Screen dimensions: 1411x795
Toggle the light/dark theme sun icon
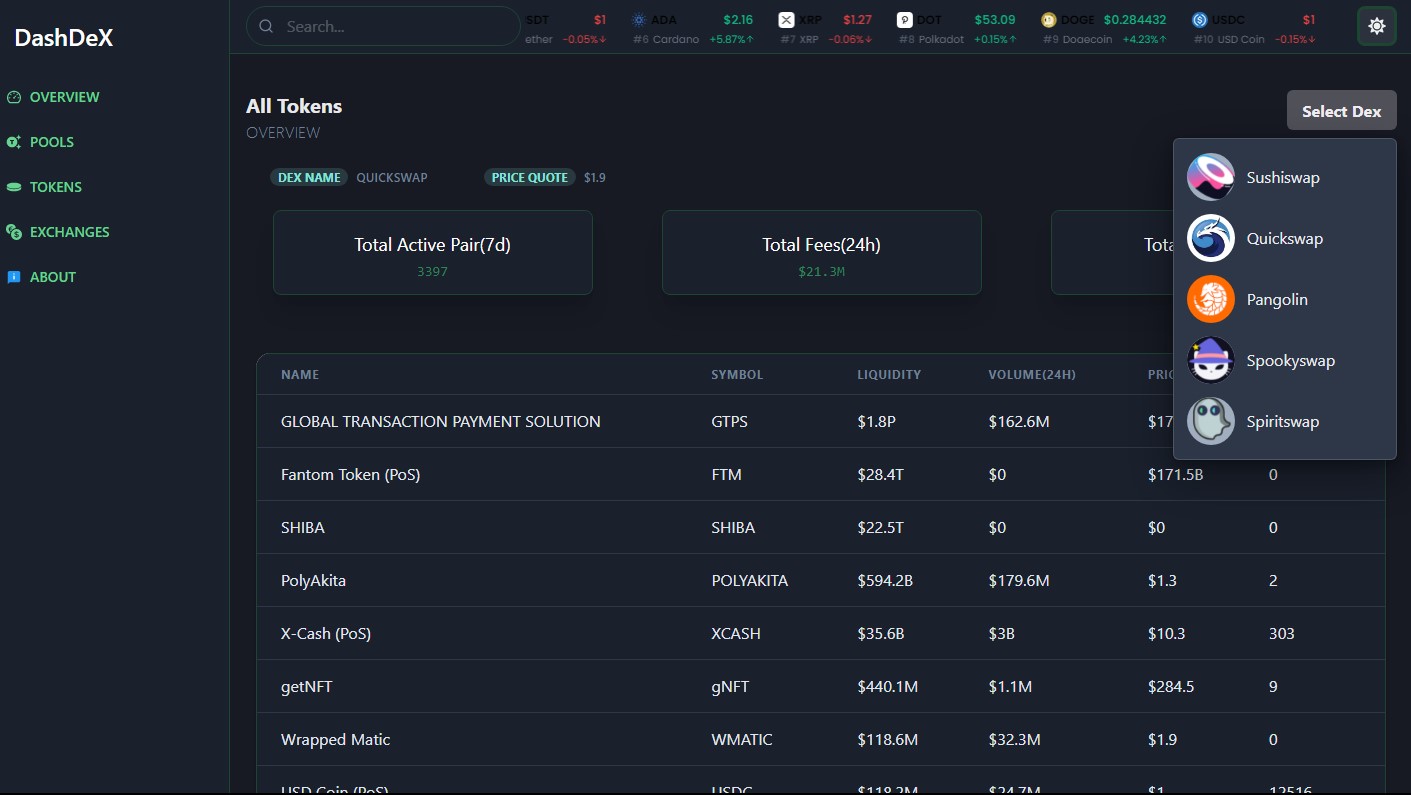click(1376, 26)
